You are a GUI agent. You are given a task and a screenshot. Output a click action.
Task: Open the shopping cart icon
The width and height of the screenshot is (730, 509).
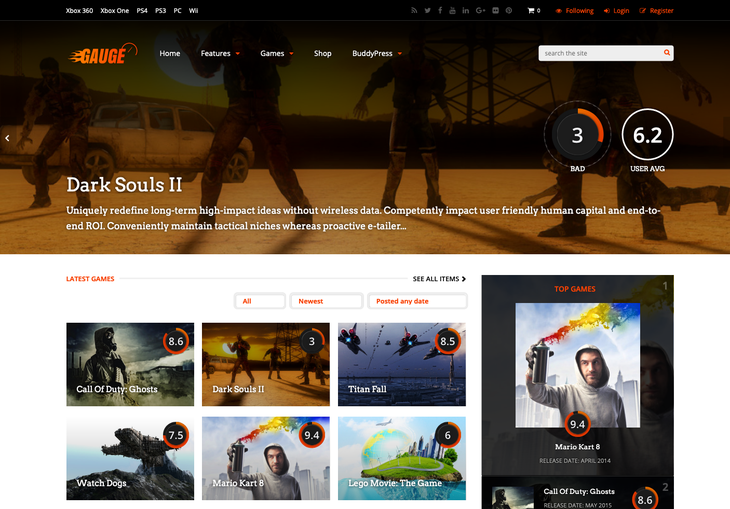(x=531, y=10)
